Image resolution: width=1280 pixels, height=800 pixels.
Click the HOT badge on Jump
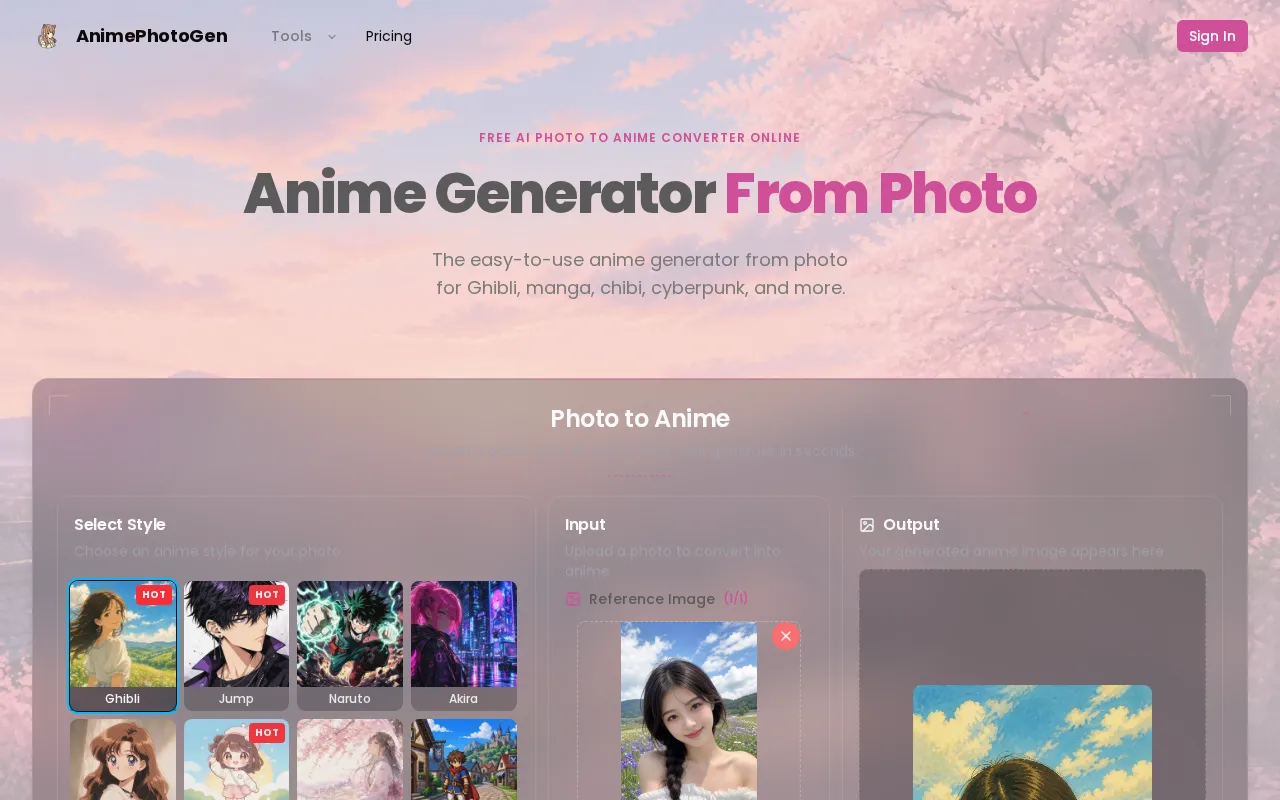(x=267, y=595)
